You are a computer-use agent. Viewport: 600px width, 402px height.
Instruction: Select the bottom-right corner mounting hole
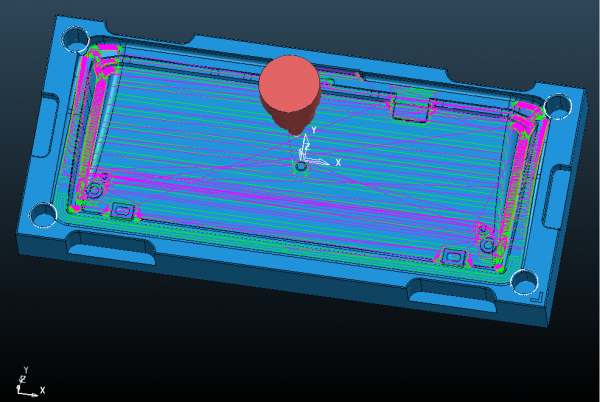coord(524,282)
